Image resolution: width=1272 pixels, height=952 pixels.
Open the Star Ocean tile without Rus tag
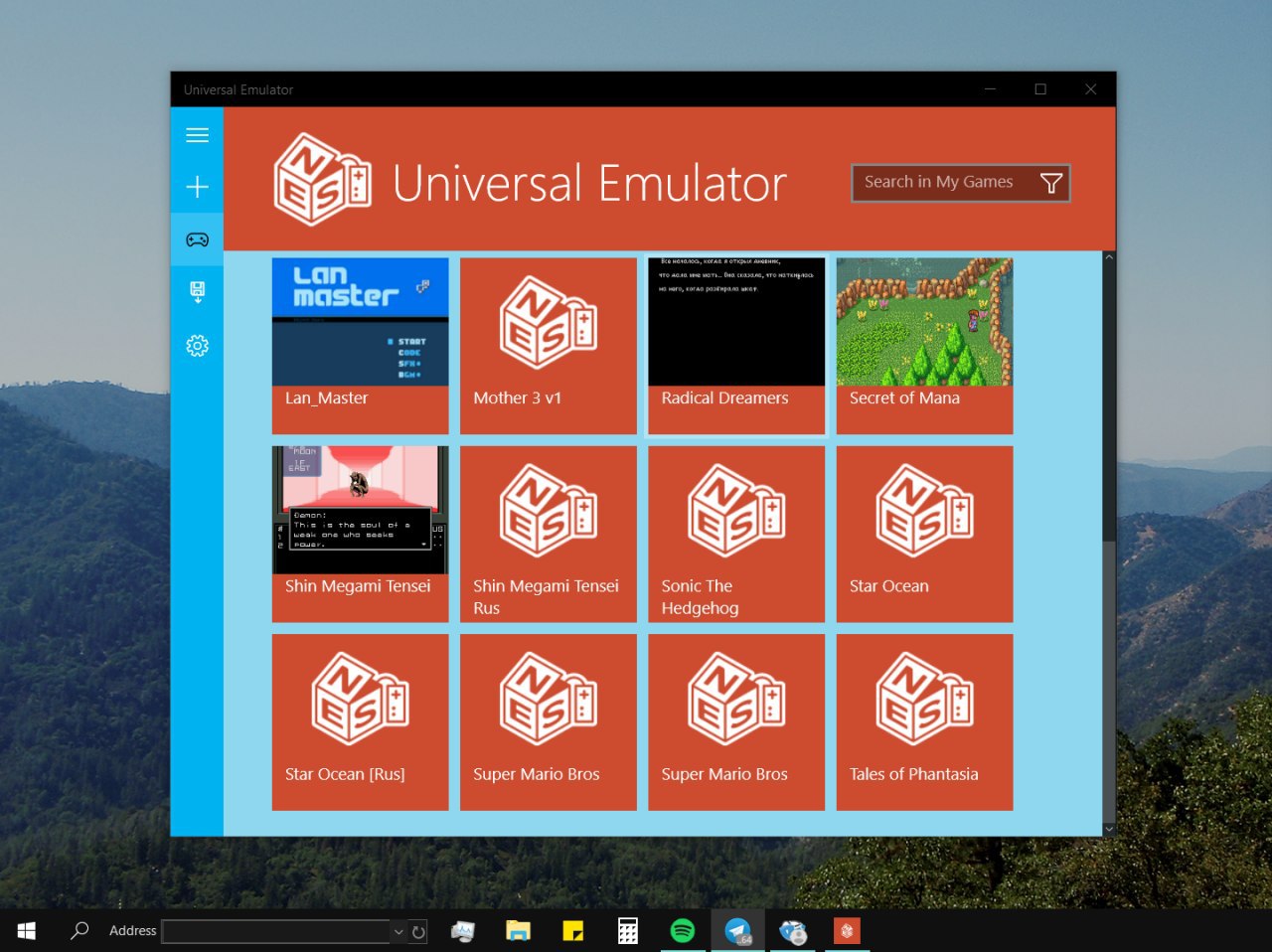point(924,534)
